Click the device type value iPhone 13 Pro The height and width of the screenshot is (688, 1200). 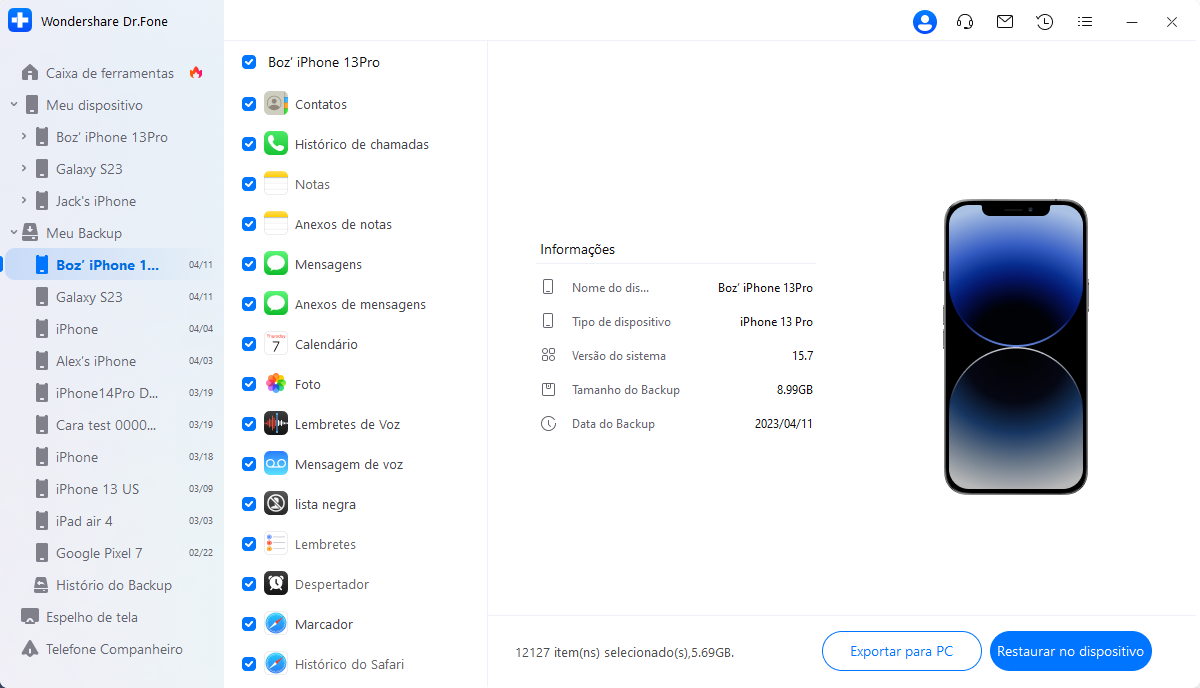point(776,322)
